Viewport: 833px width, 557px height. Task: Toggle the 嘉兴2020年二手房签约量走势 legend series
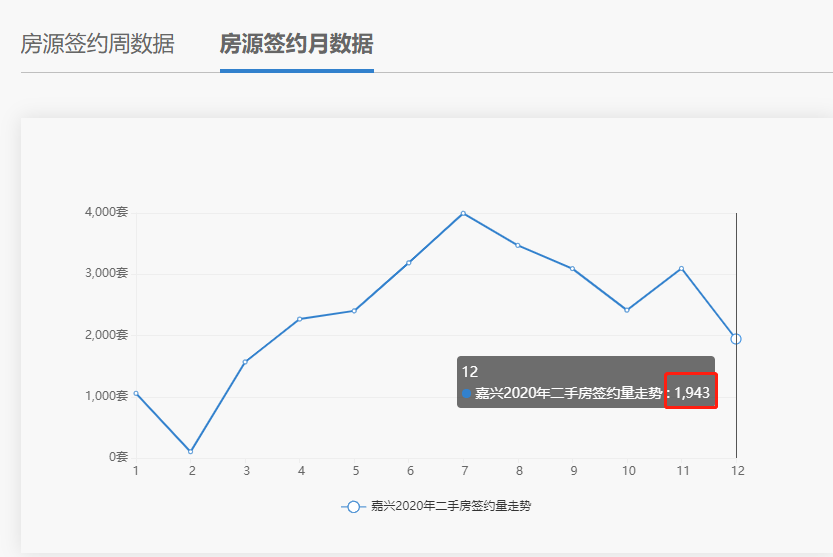click(450, 506)
